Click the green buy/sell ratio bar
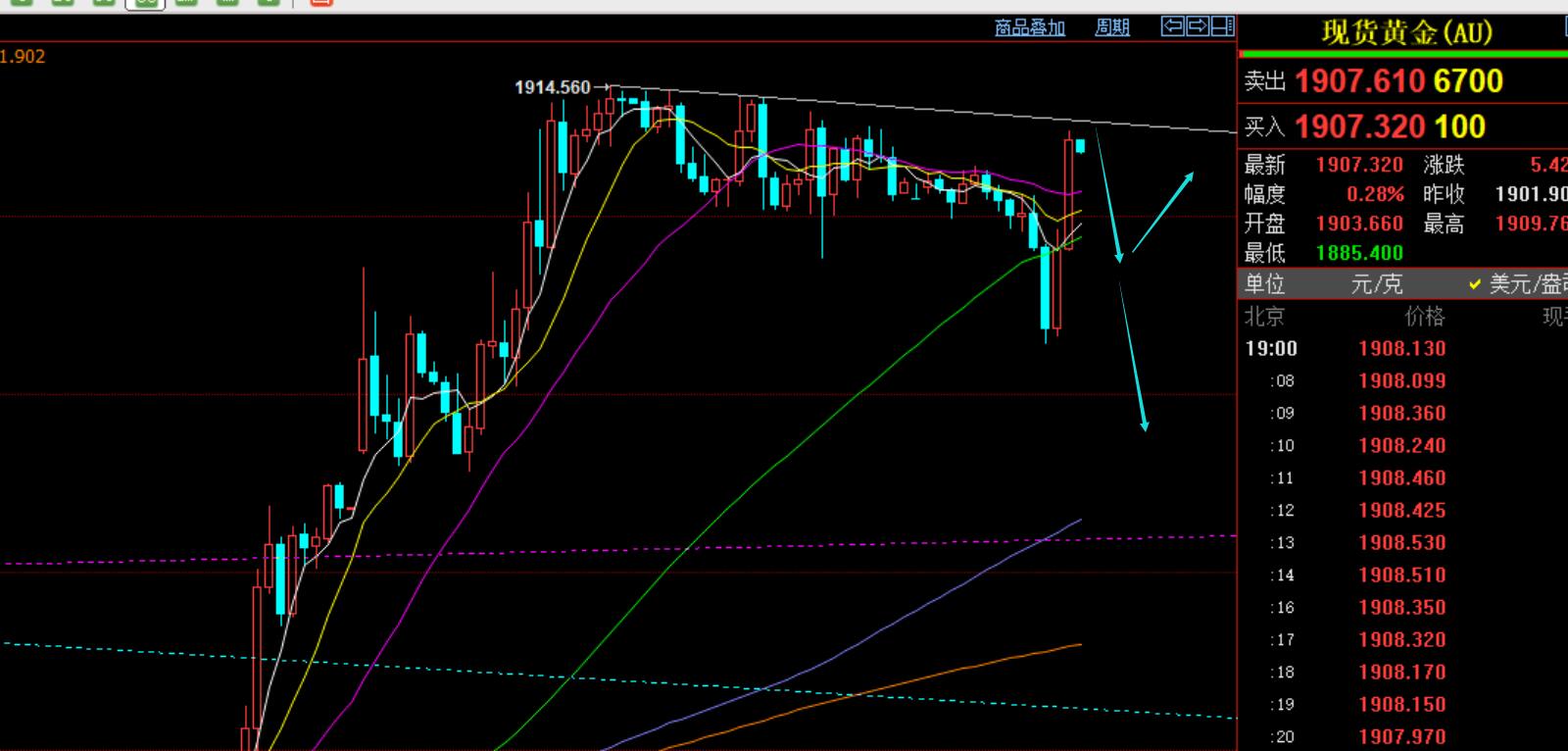 [1403, 54]
